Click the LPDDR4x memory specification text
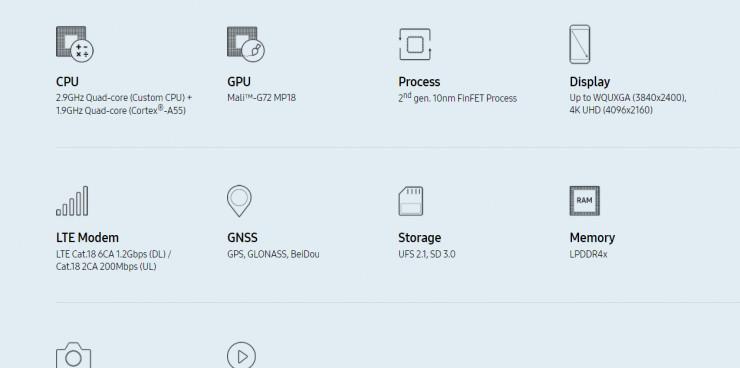This screenshot has height=368, width=740. point(588,254)
